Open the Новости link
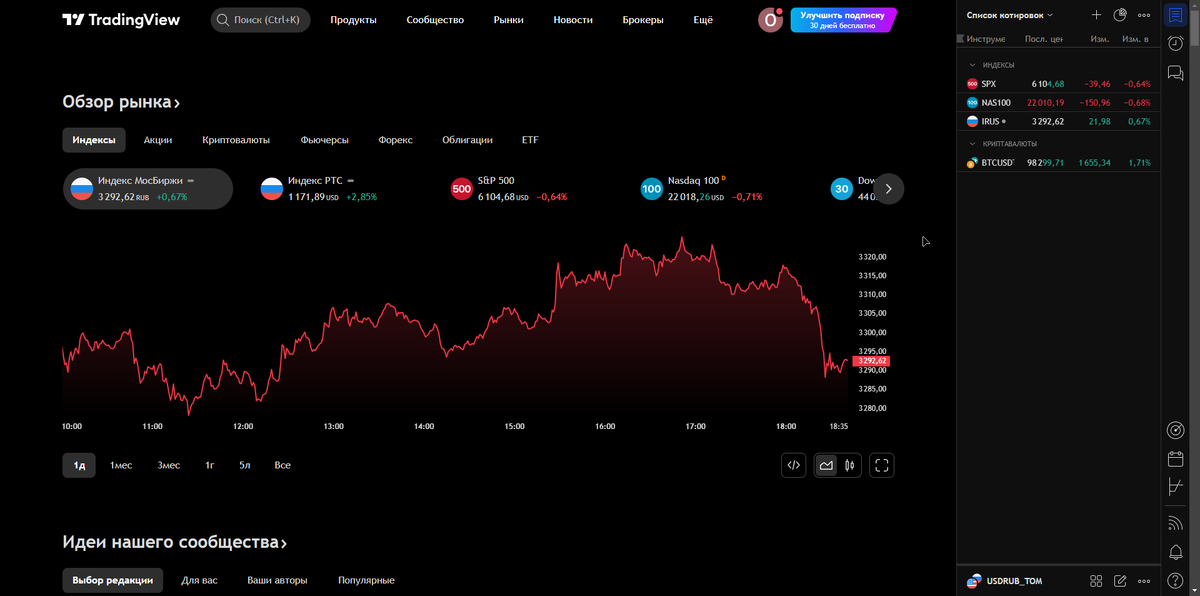The image size is (1200, 596). tap(573, 20)
